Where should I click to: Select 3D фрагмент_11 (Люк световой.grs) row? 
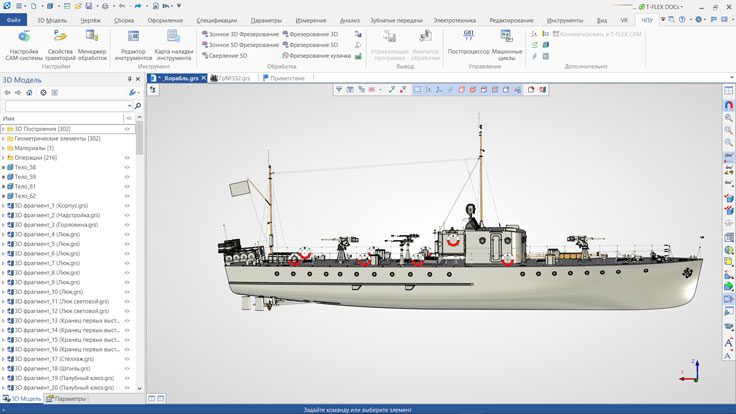click(68, 301)
